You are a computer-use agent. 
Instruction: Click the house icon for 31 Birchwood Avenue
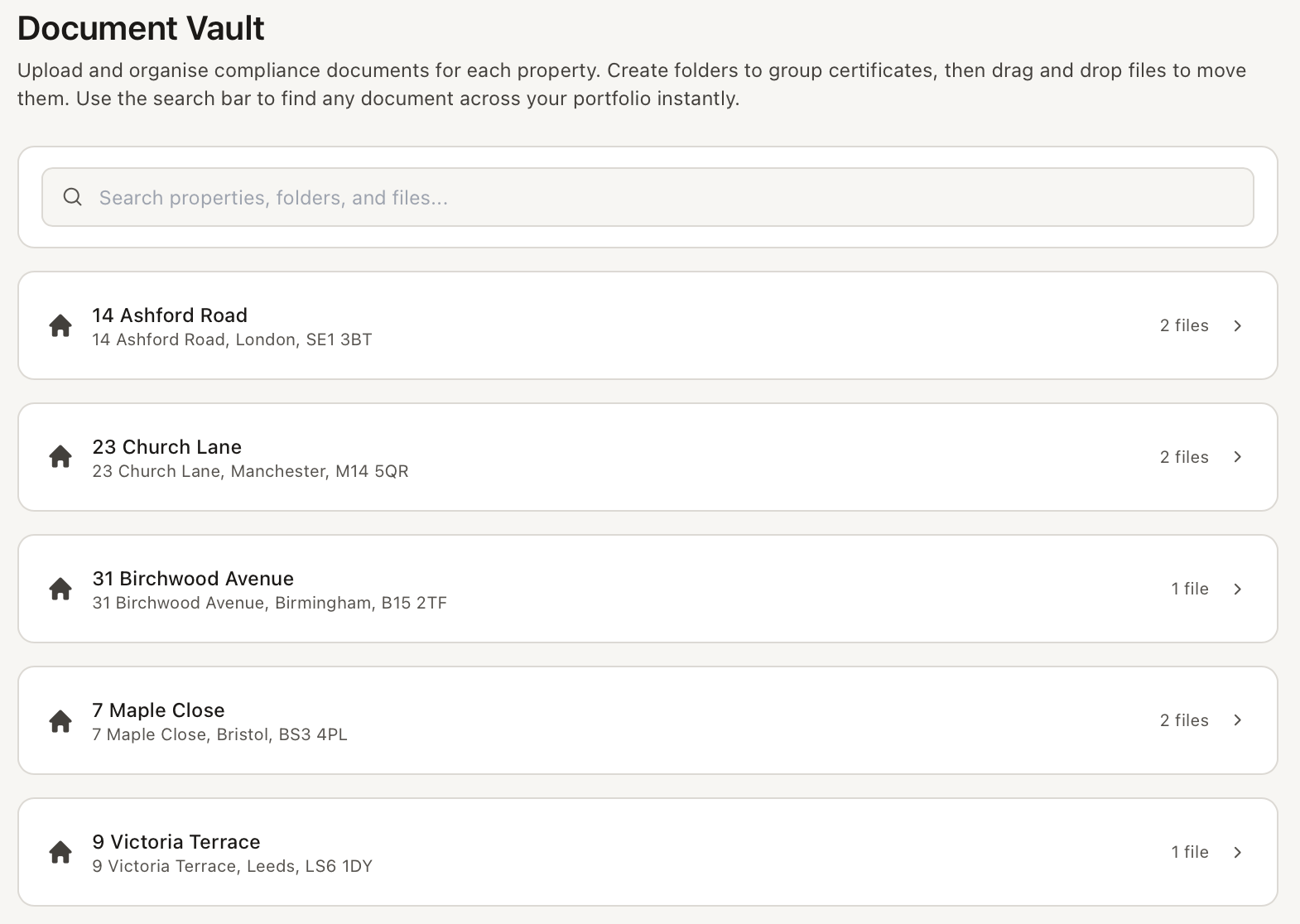[x=60, y=589]
